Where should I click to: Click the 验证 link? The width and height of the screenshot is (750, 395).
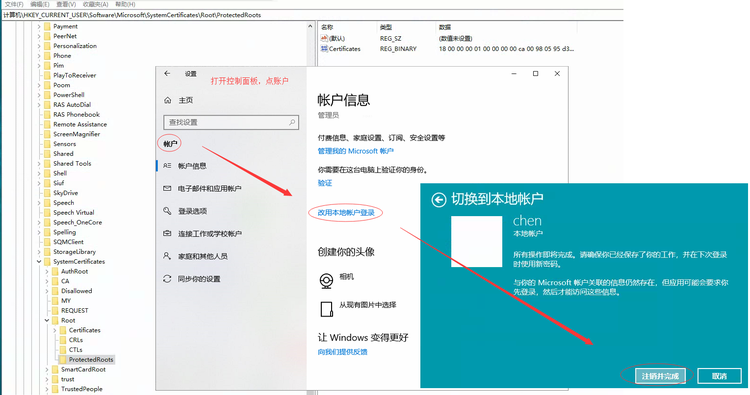pos(325,183)
